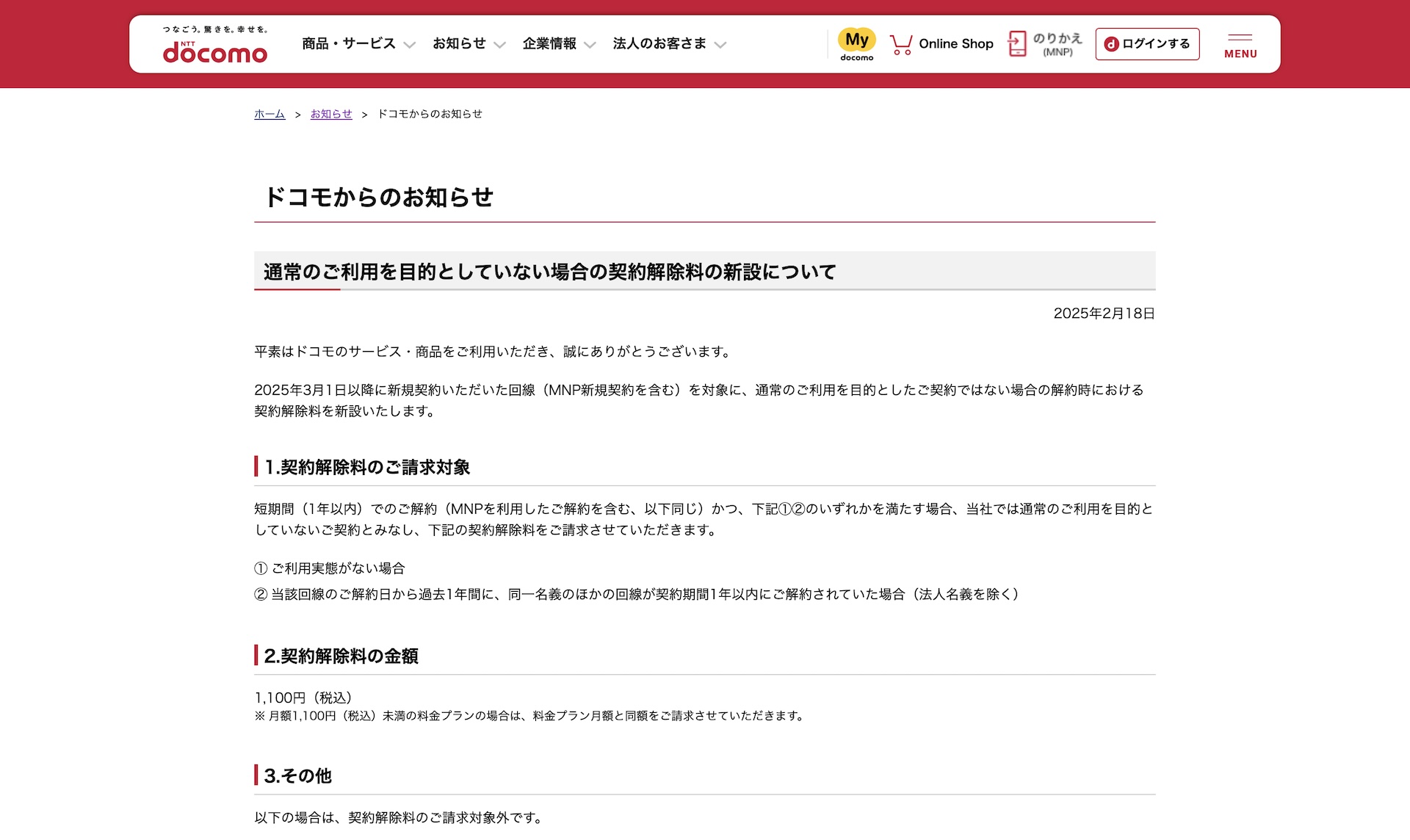Click the のりかえ (MNP) phone icon
This screenshot has height=840, width=1410.
click(x=1017, y=44)
